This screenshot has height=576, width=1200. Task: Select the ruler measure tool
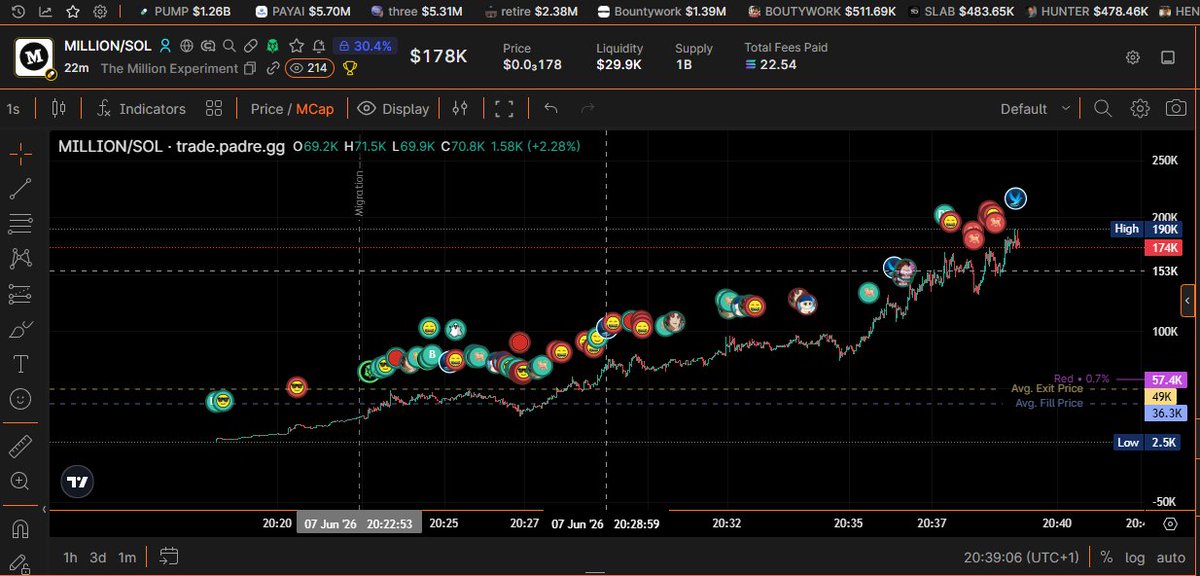20,446
